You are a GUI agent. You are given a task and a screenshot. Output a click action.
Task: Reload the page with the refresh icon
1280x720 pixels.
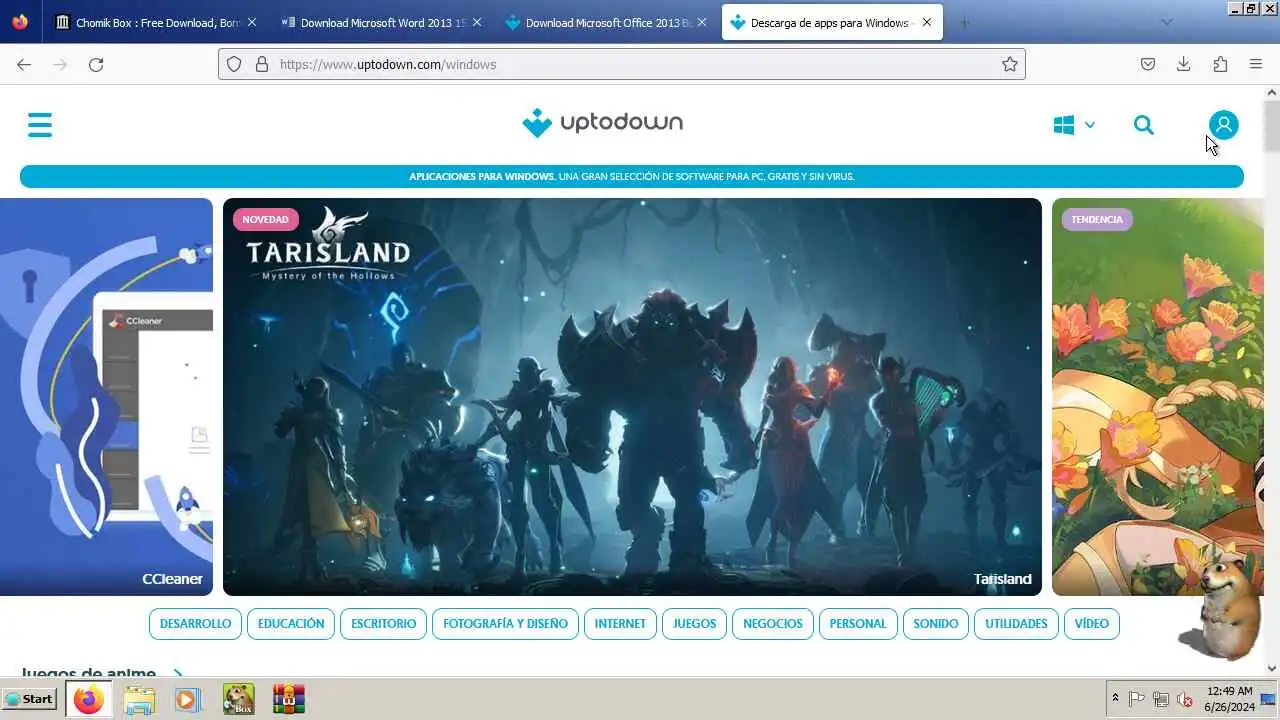(x=96, y=64)
